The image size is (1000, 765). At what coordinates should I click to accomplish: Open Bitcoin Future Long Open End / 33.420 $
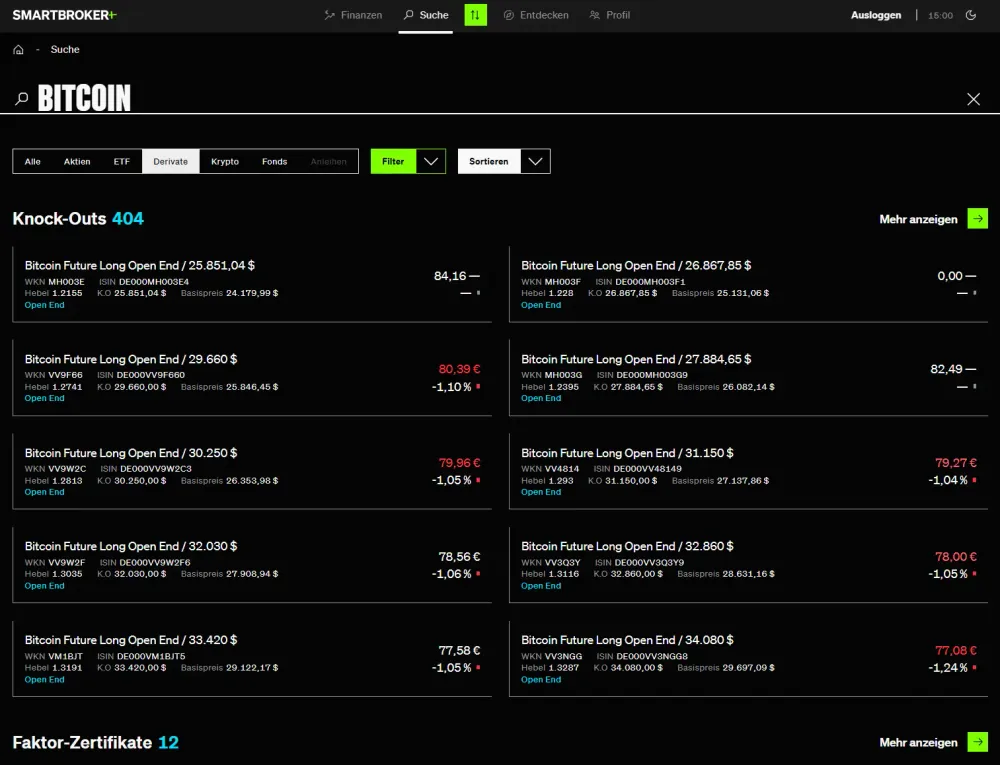(x=252, y=659)
